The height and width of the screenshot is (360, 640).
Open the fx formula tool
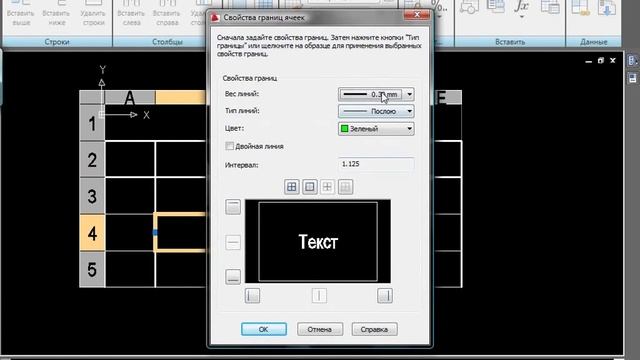tap(522, 6)
